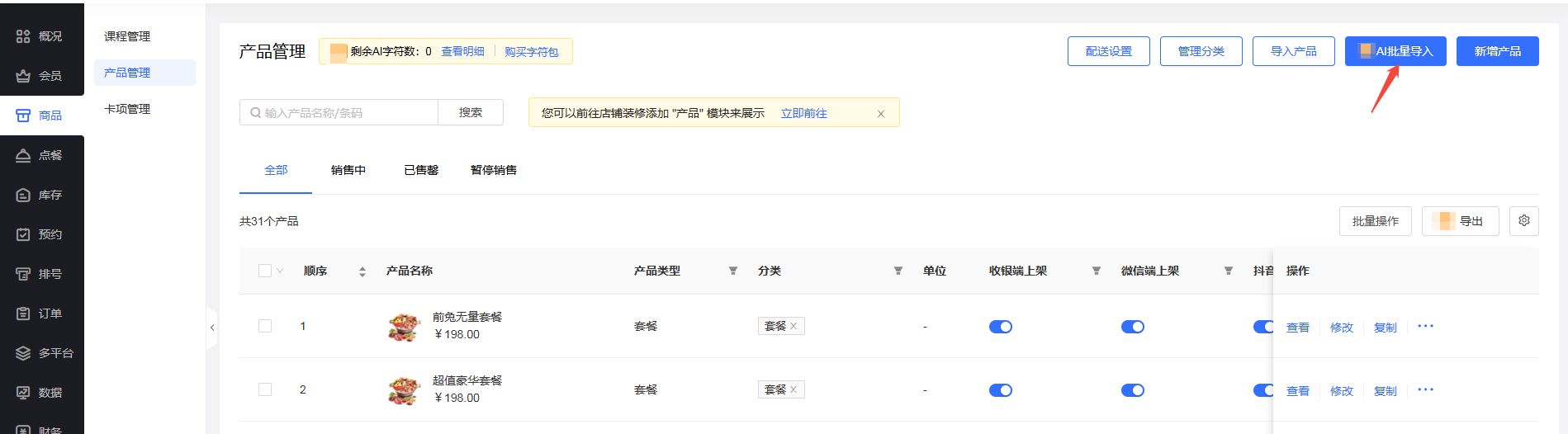
Task: Click the product name search input field
Action: point(347,113)
